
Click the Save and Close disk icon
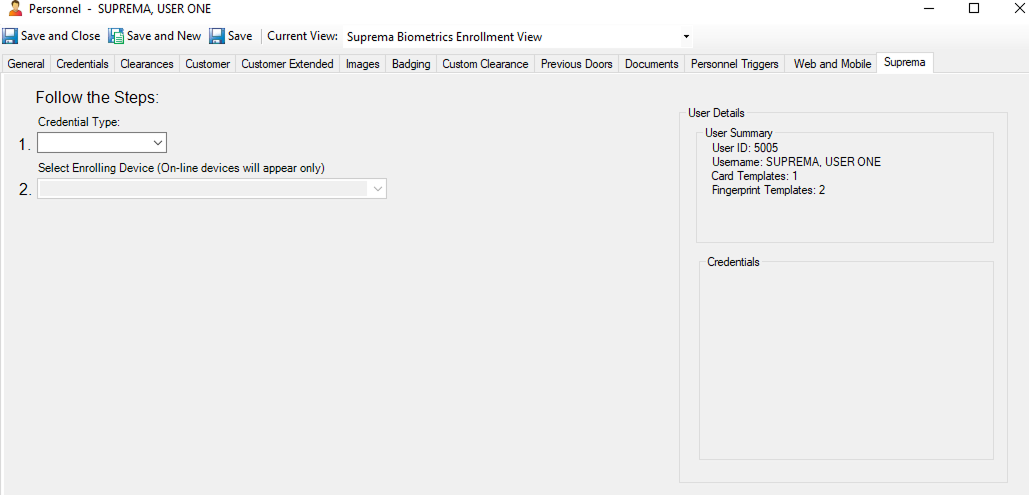click(x=10, y=36)
